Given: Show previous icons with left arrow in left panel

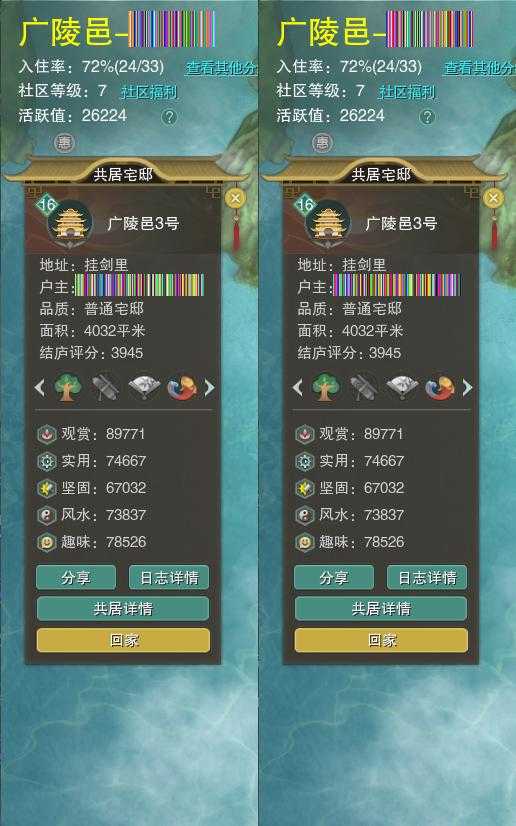Looking at the screenshot, I should (x=39, y=388).
